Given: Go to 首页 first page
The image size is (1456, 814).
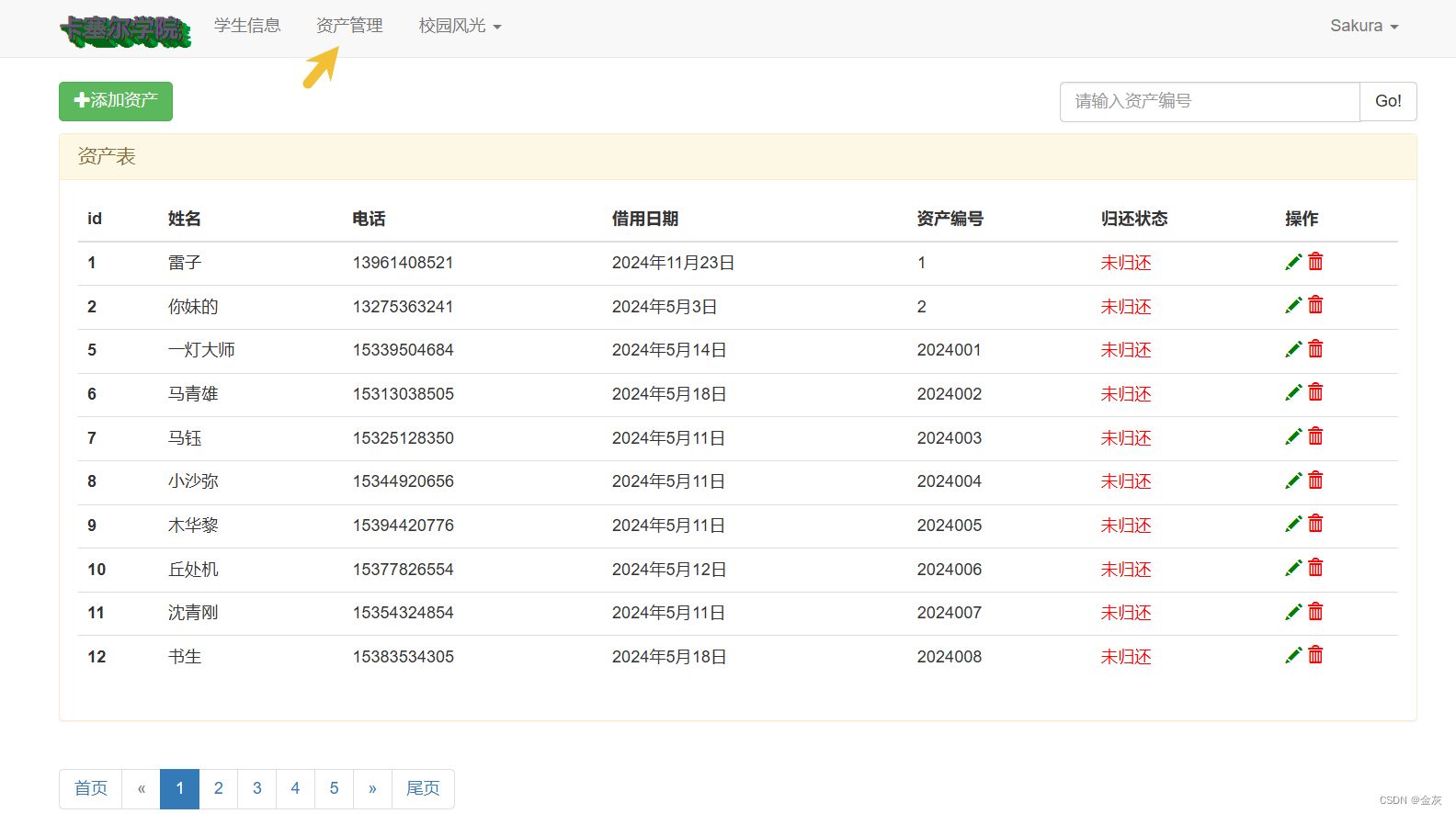Looking at the screenshot, I should tap(91, 788).
